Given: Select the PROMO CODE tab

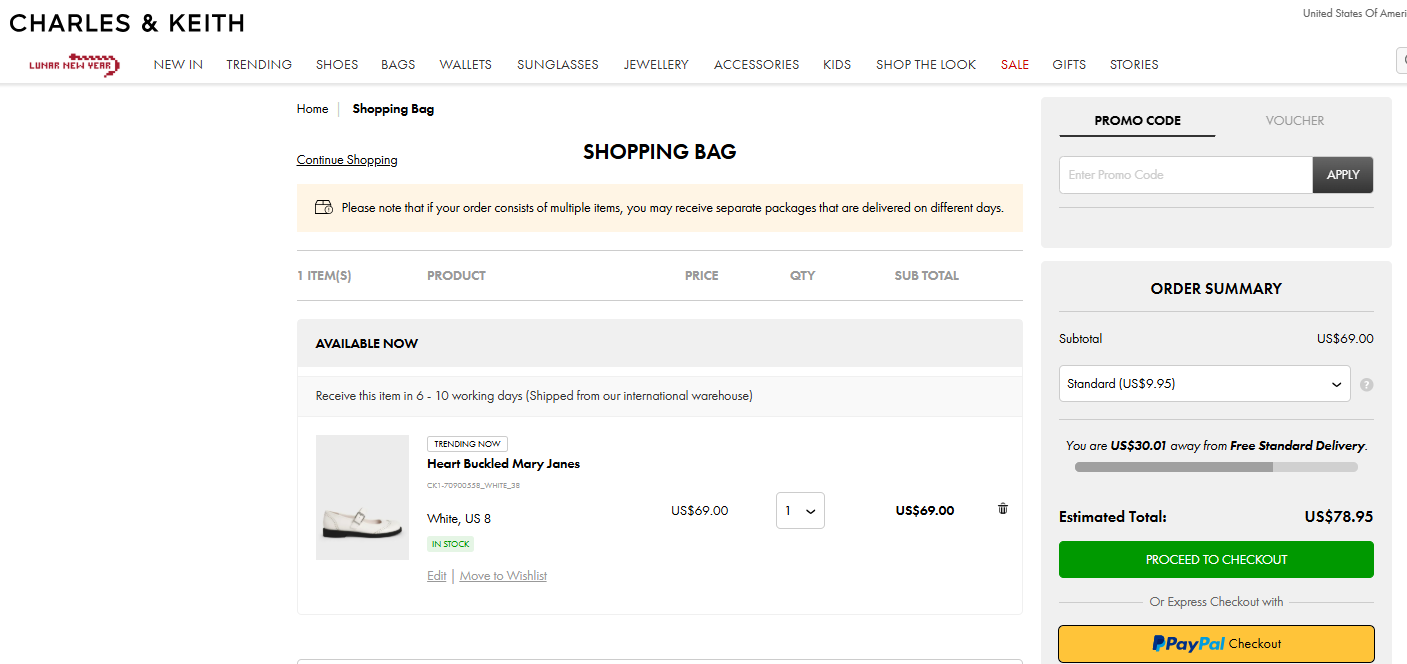Looking at the screenshot, I should 1137,120.
